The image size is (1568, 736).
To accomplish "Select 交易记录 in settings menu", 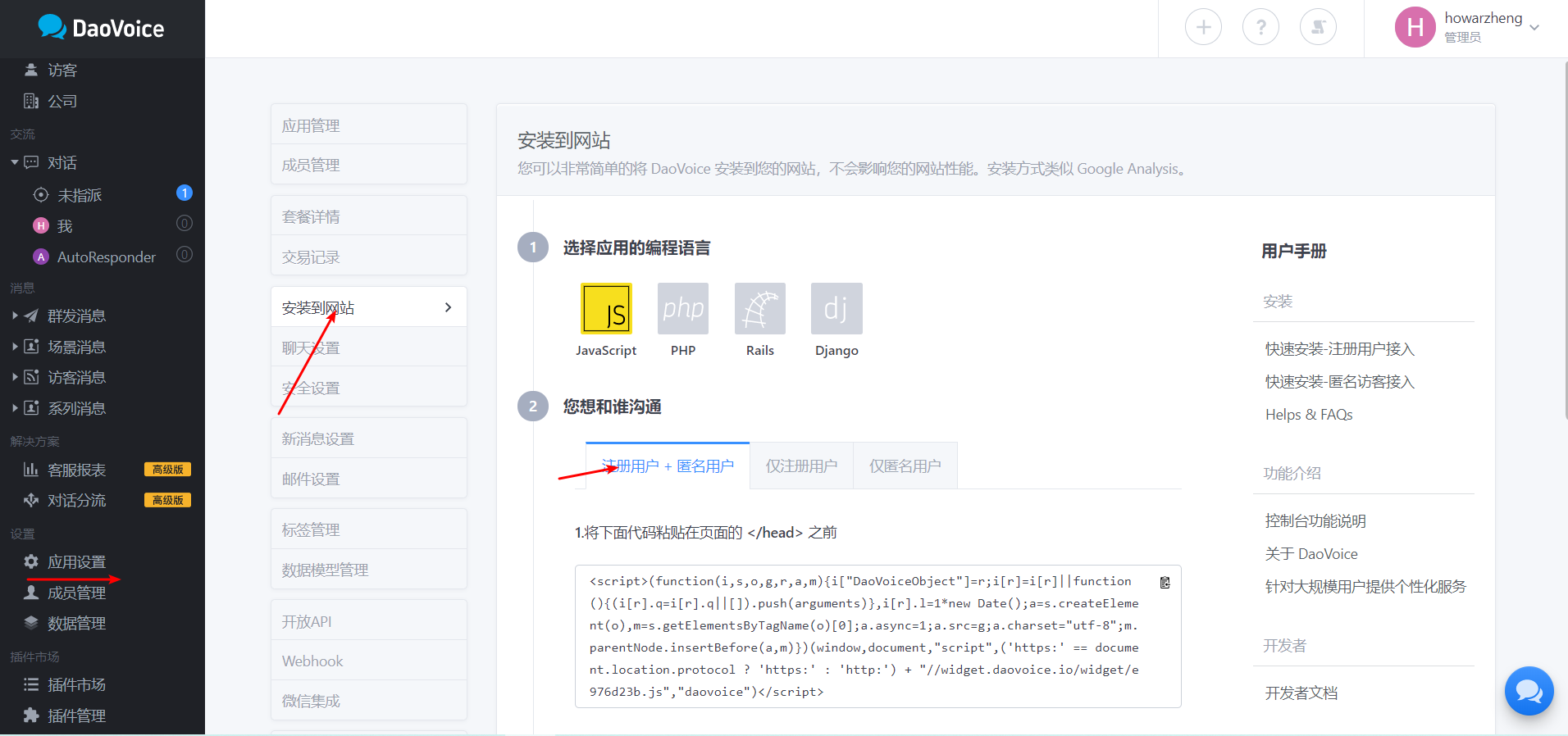I will click(x=369, y=257).
